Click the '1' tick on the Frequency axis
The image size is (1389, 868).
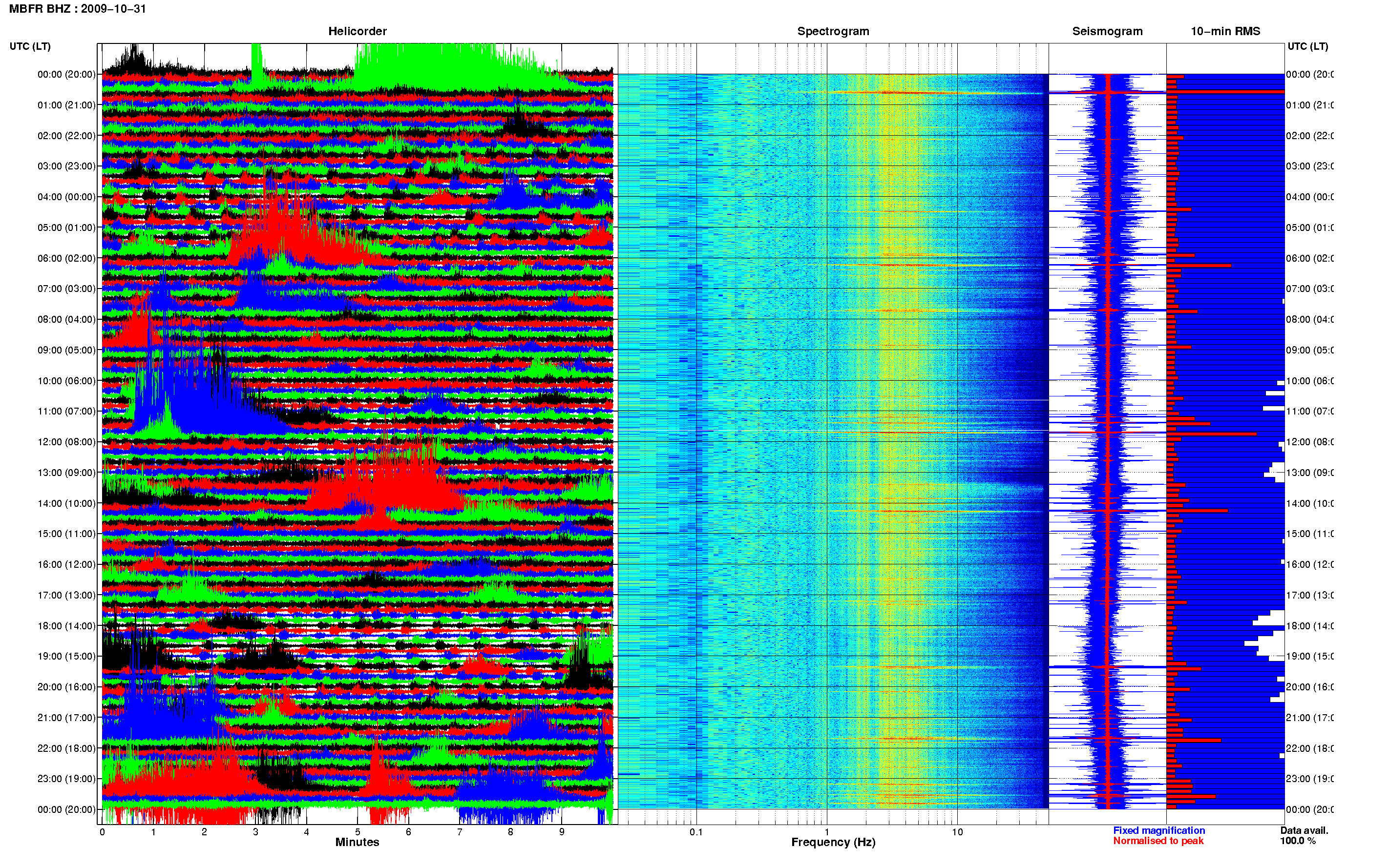[827, 832]
